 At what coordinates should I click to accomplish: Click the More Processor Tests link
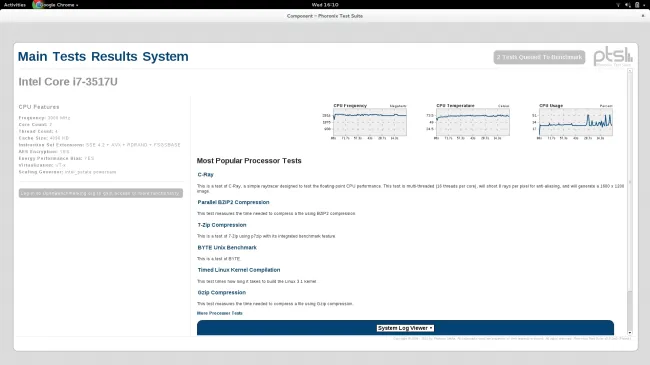pyautogui.click(x=220, y=313)
